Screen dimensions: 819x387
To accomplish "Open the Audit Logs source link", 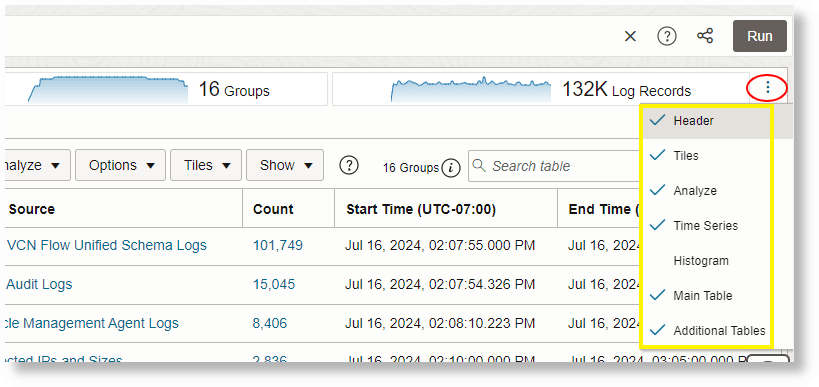I will pyautogui.click(x=39, y=284).
